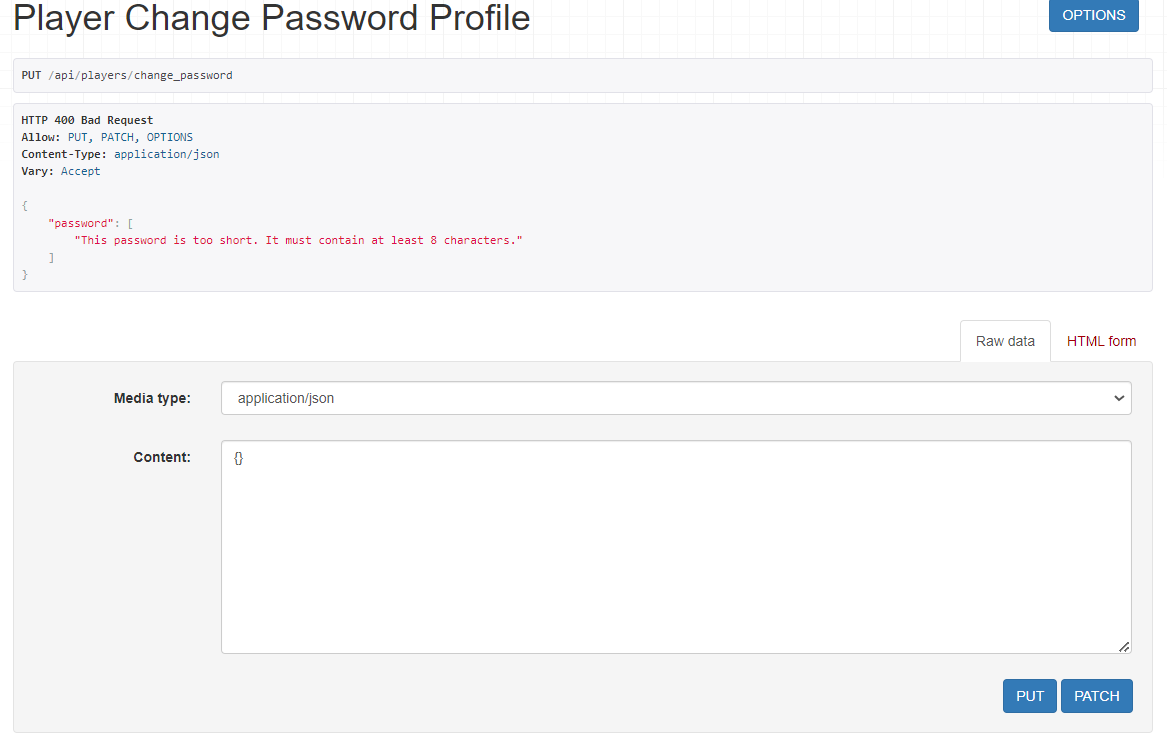Click the empty braces in Content box
Viewport: 1167px width, 749px height.
point(238,457)
